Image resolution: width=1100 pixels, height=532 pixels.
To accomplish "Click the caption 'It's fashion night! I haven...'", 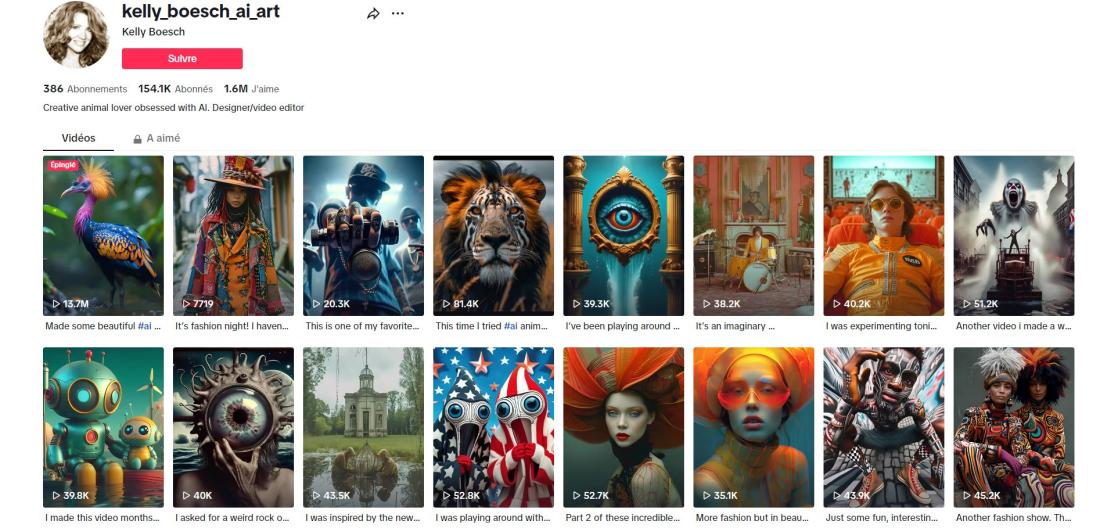I will click(x=233, y=326).
